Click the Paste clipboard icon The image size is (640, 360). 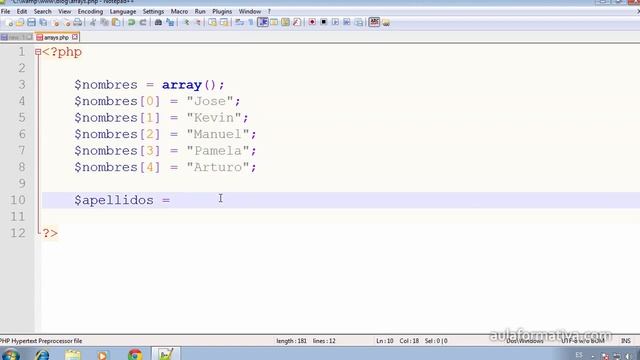pos(116,22)
